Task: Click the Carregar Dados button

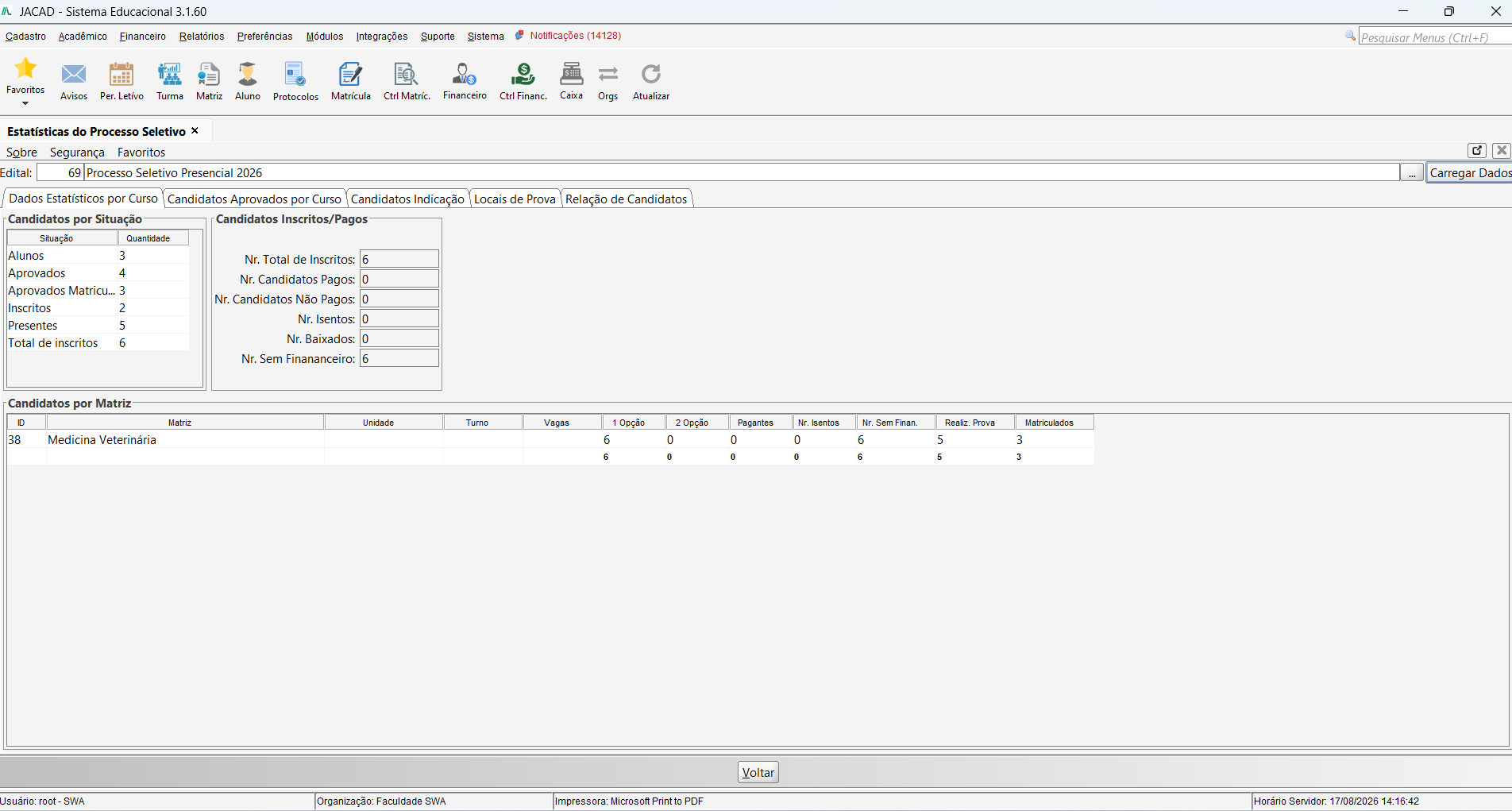Action: click(x=1469, y=173)
